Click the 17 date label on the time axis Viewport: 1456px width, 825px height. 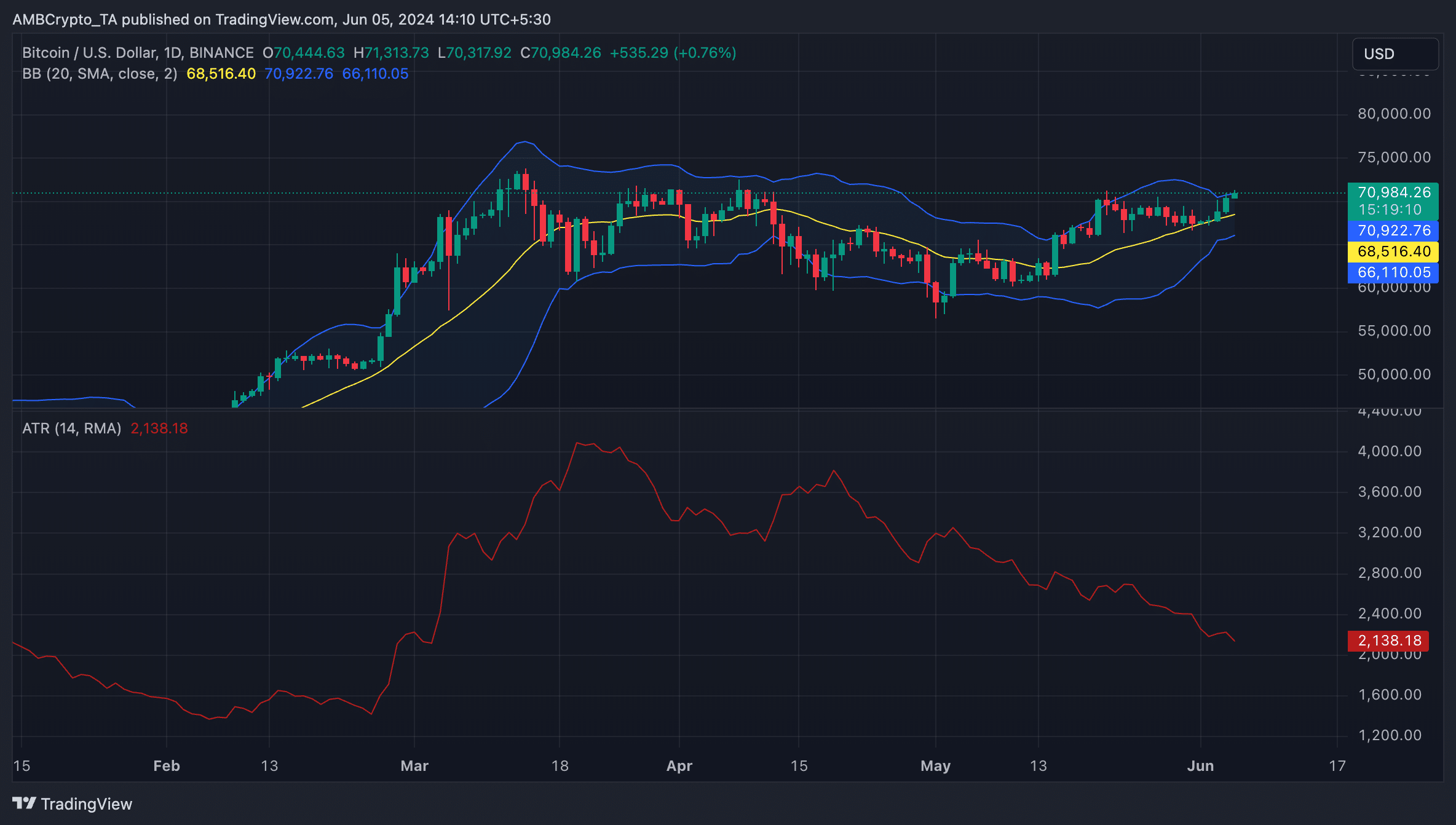1337,766
